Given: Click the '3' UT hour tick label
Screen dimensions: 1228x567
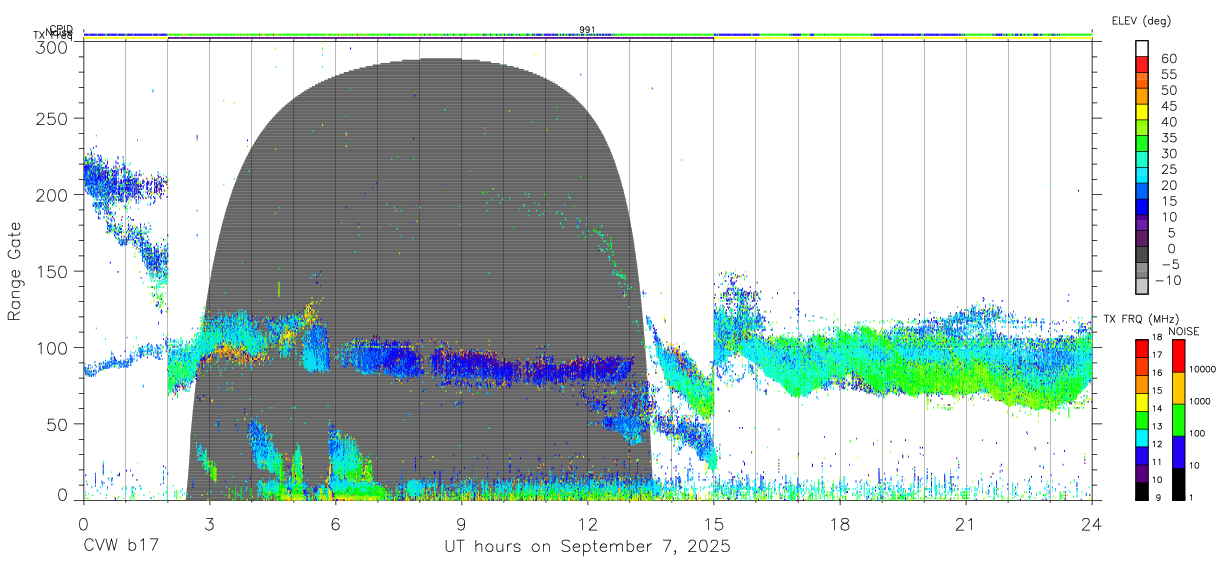Looking at the screenshot, I should point(209,524).
